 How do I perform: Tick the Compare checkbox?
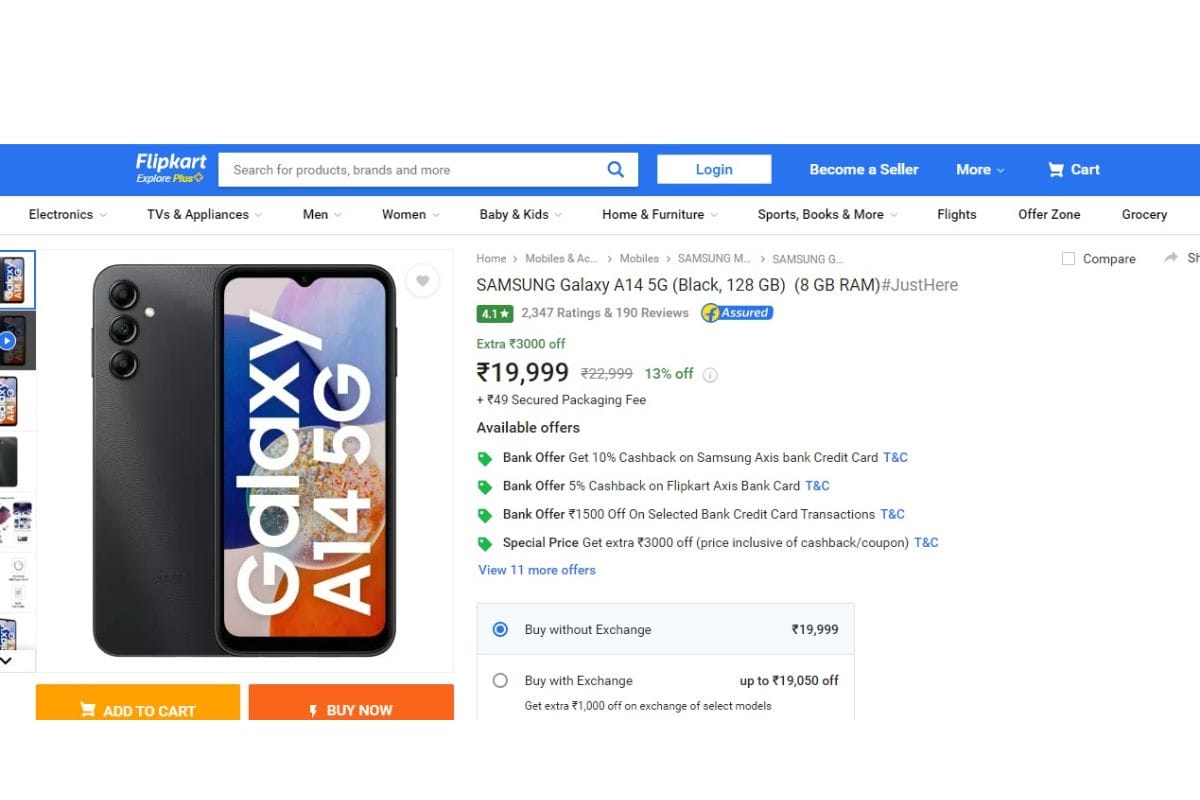pos(1068,259)
